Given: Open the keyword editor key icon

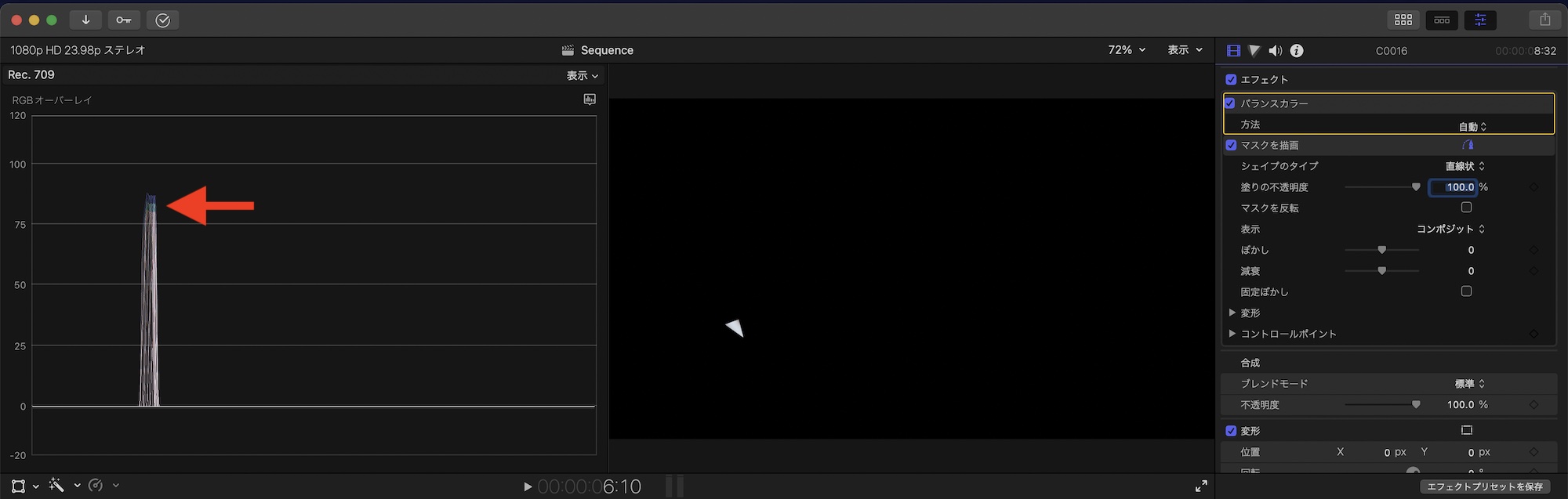Looking at the screenshot, I should 124,20.
